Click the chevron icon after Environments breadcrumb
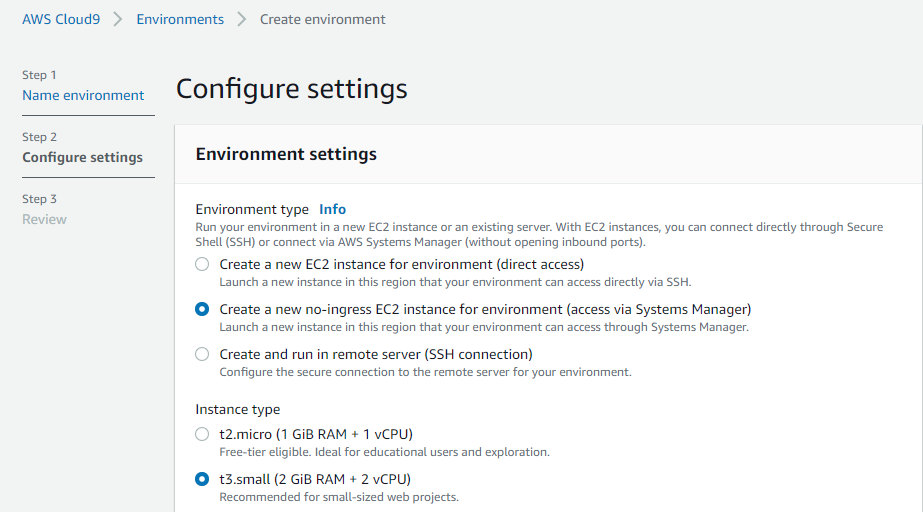Screen dimensions: 923x512 coord(241,19)
